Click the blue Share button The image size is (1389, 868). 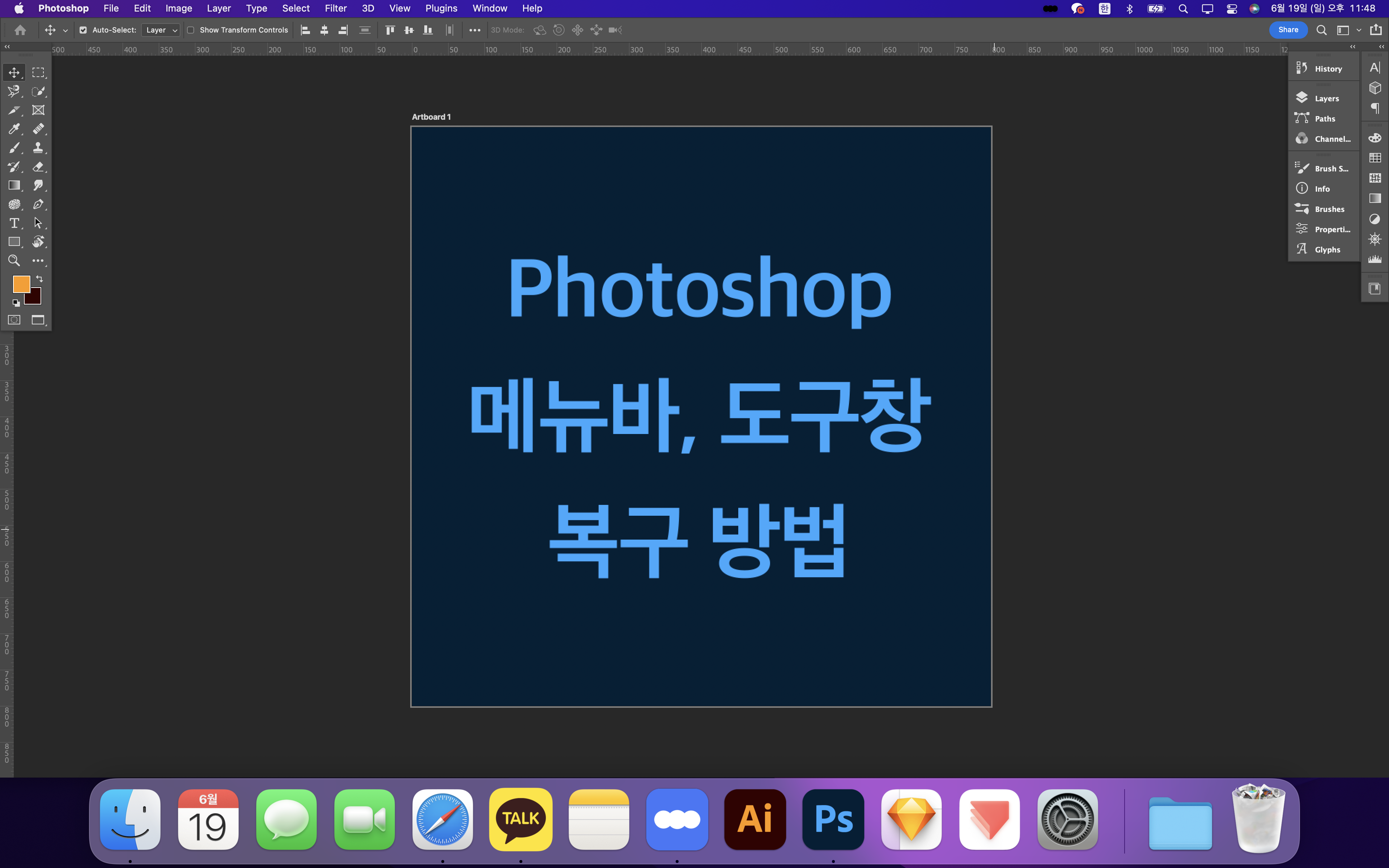coord(1288,30)
